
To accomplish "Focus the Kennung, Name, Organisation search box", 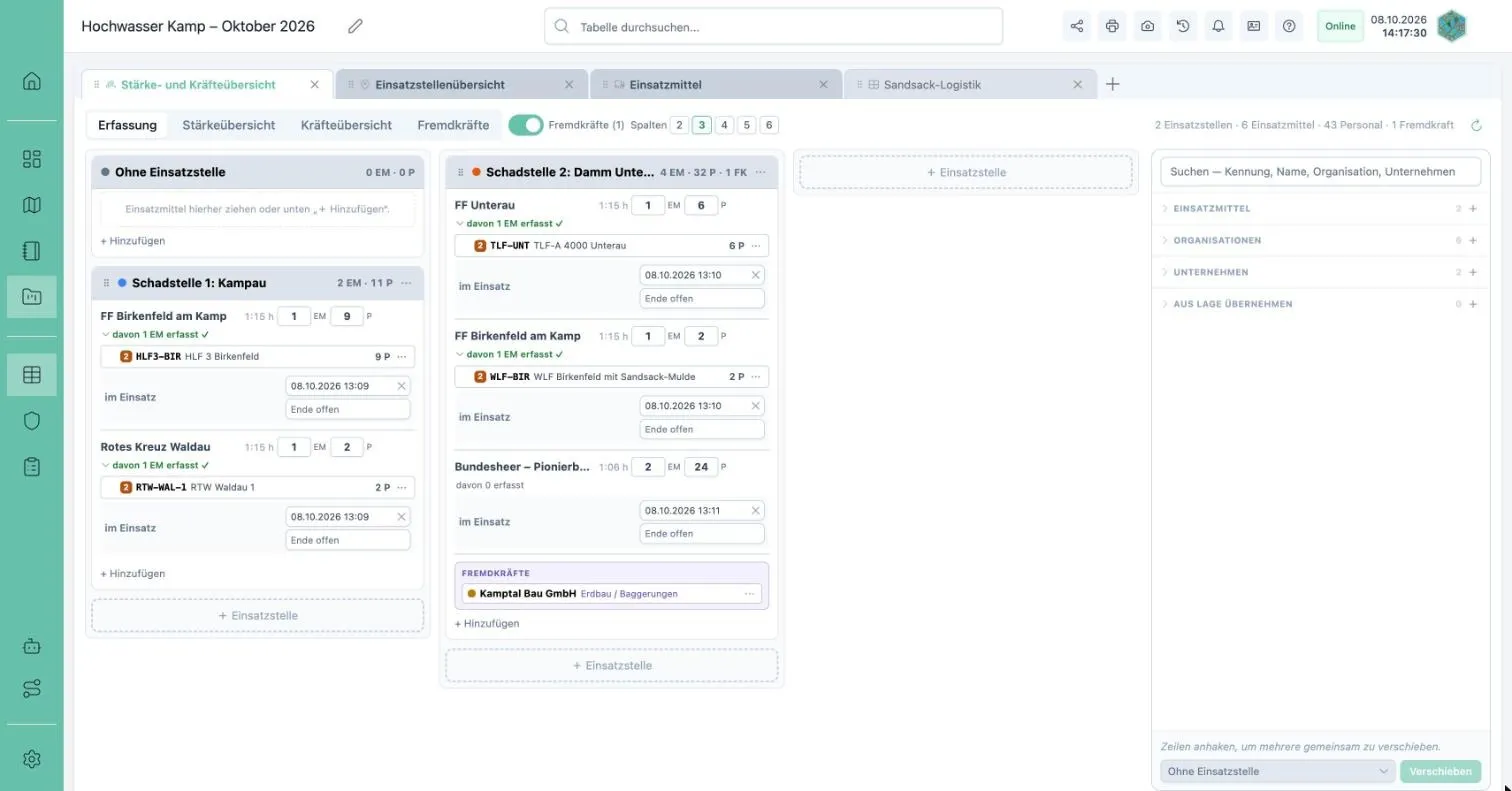I will [x=1320, y=172].
